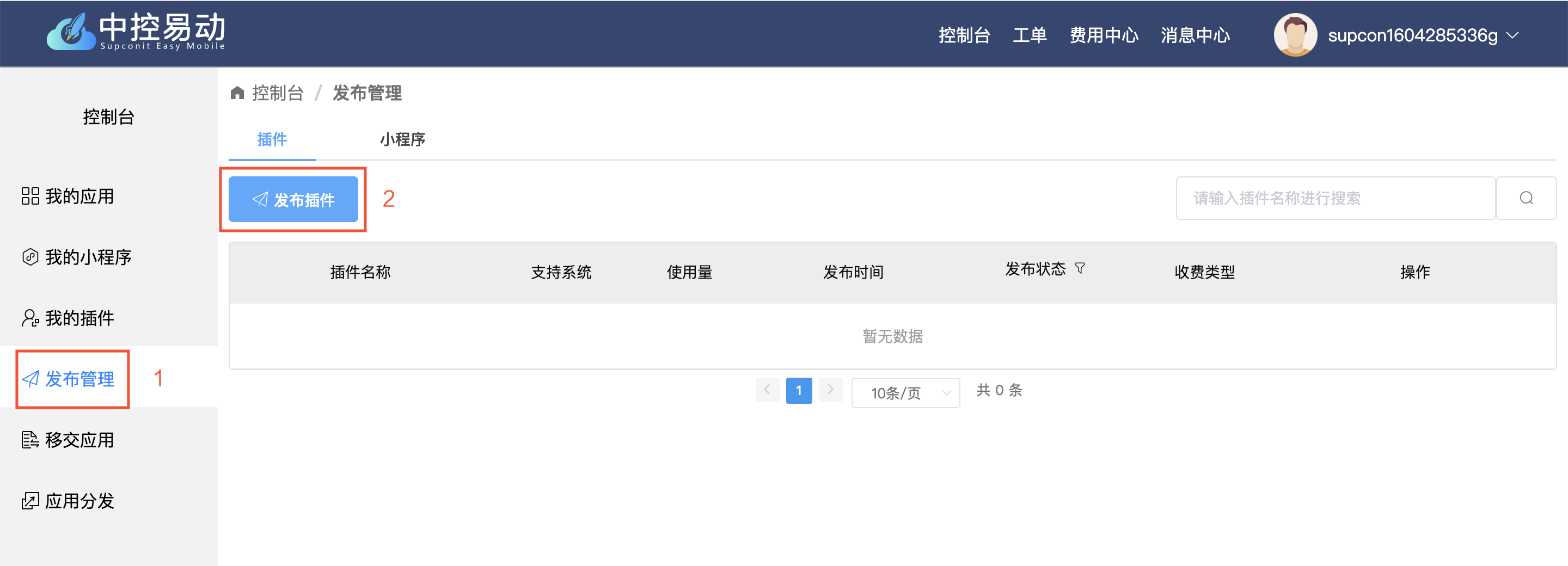Click the 发布状态 column header
This screenshot has width=1568, height=566.
[1035, 268]
